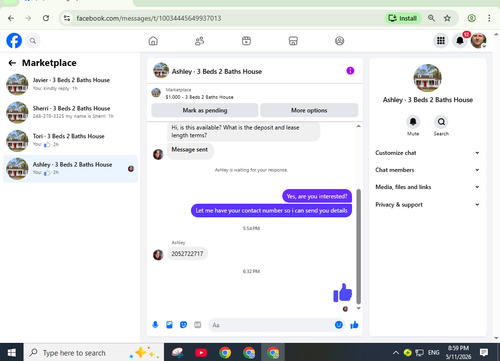Expand Customize chat section
Screen dimensions: 500x361
click(427, 153)
